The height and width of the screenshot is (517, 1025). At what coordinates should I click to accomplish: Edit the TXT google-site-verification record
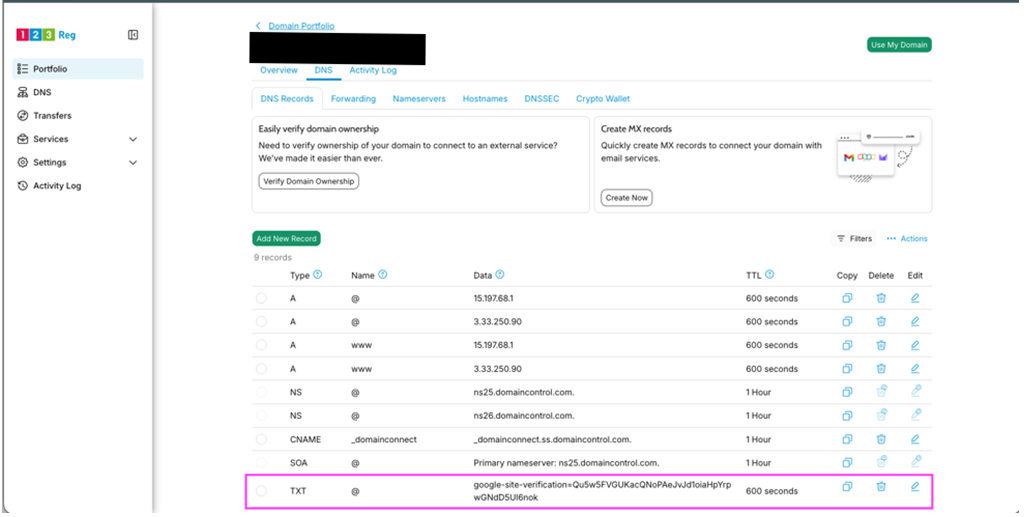click(x=915, y=486)
